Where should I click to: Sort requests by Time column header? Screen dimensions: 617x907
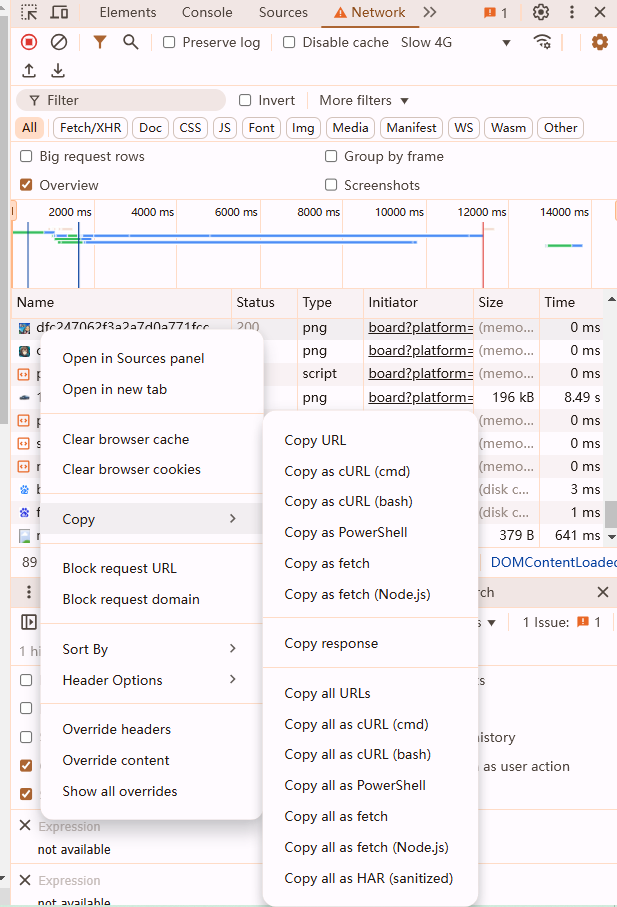click(x=571, y=302)
